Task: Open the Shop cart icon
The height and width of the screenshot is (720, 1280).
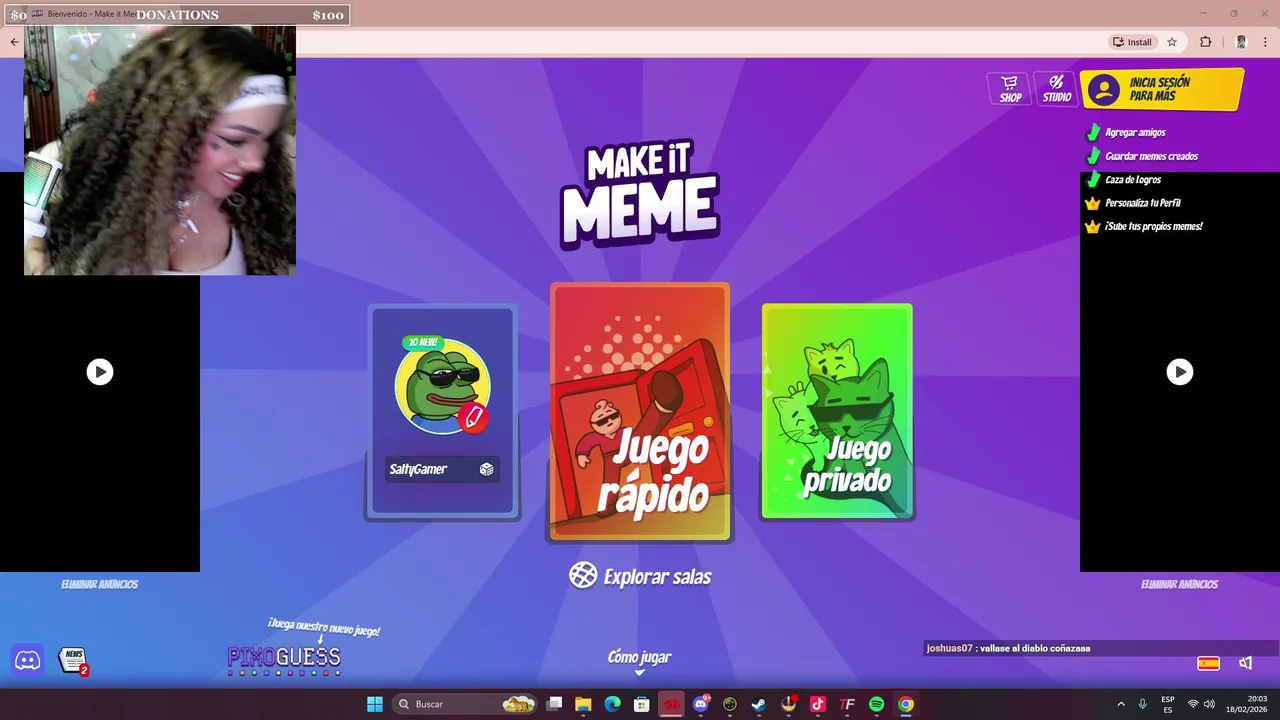Action: coord(1010,88)
